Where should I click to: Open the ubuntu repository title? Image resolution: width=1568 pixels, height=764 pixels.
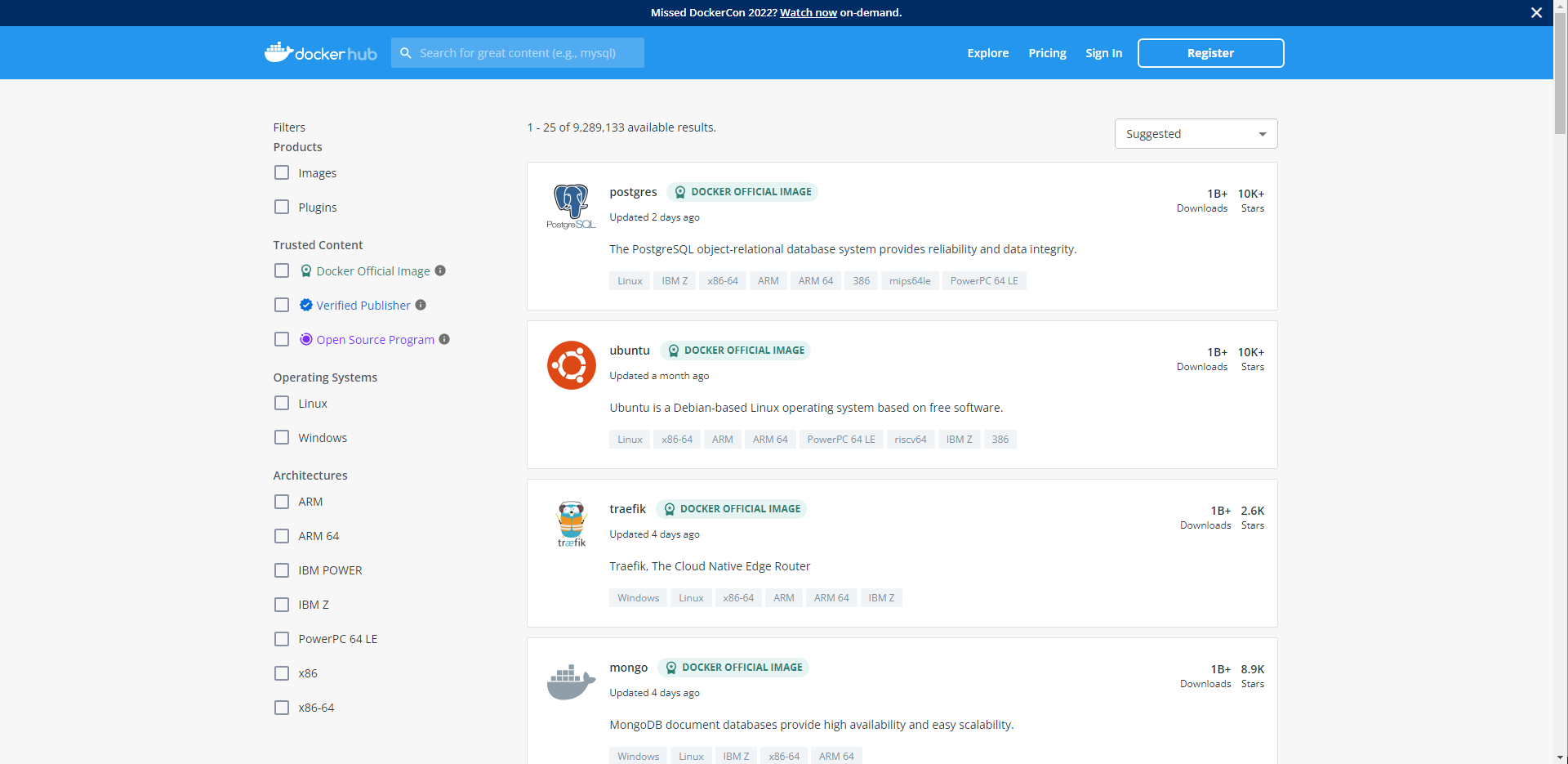click(630, 351)
